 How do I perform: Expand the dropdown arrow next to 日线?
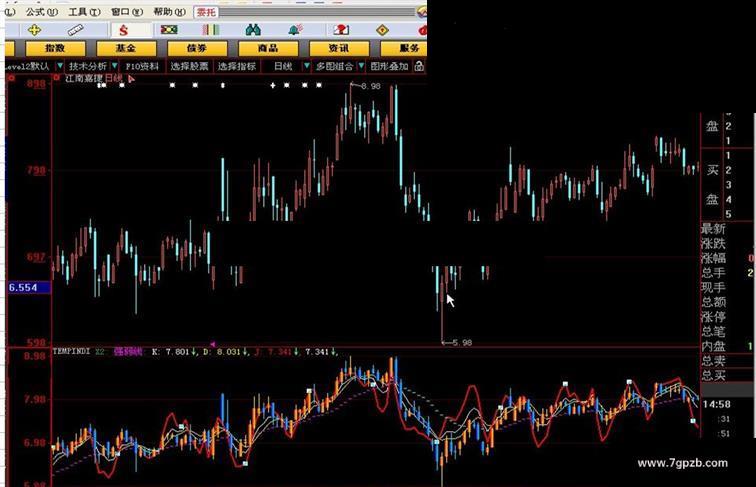(306, 66)
